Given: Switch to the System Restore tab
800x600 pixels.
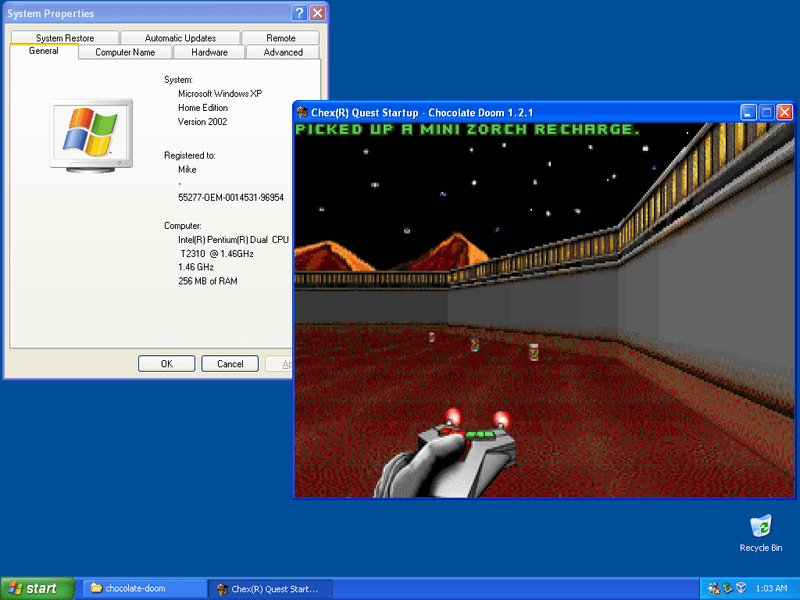Looking at the screenshot, I should (65, 38).
